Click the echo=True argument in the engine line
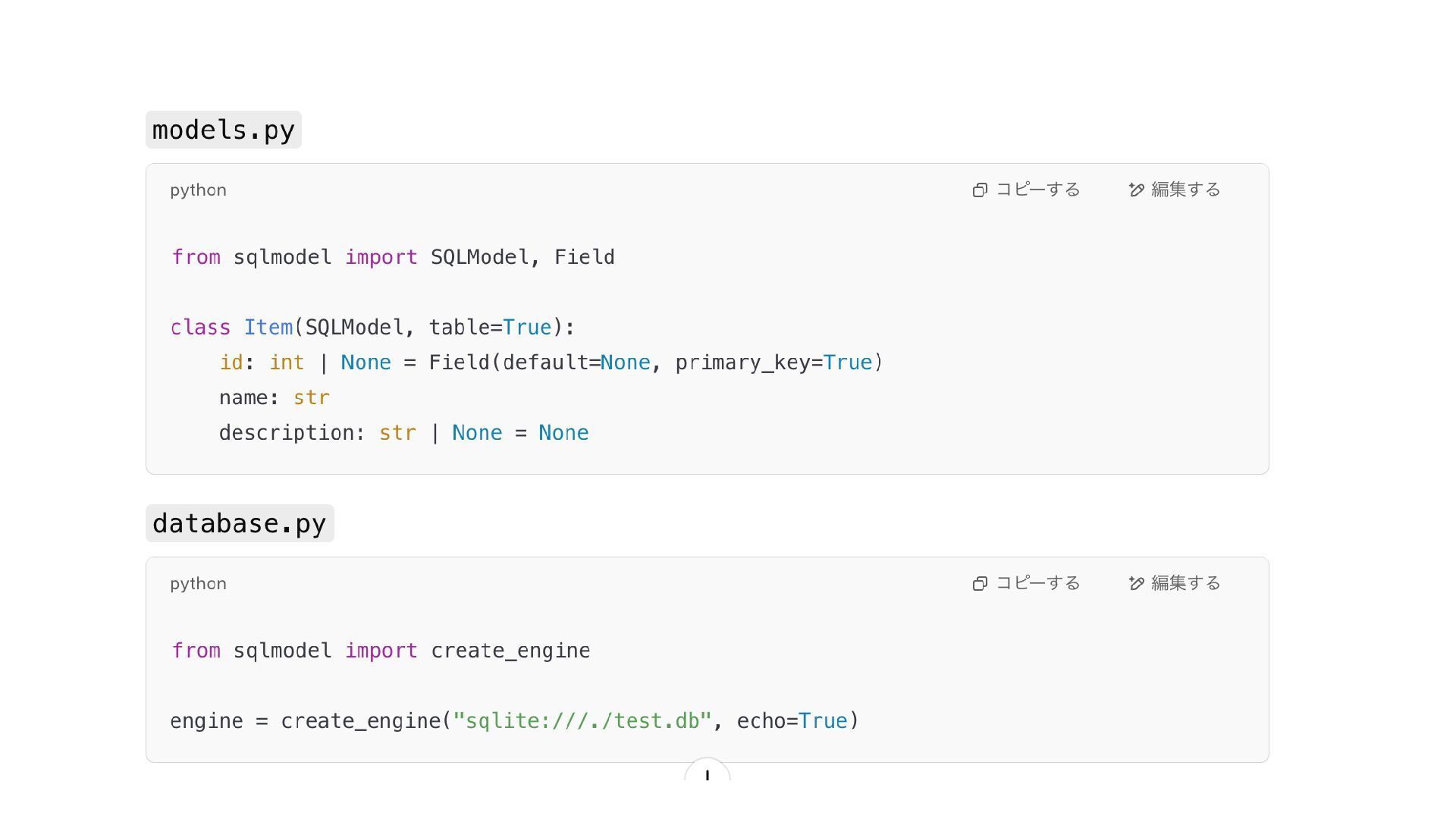The height and width of the screenshot is (819, 1456). tap(792, 721)
